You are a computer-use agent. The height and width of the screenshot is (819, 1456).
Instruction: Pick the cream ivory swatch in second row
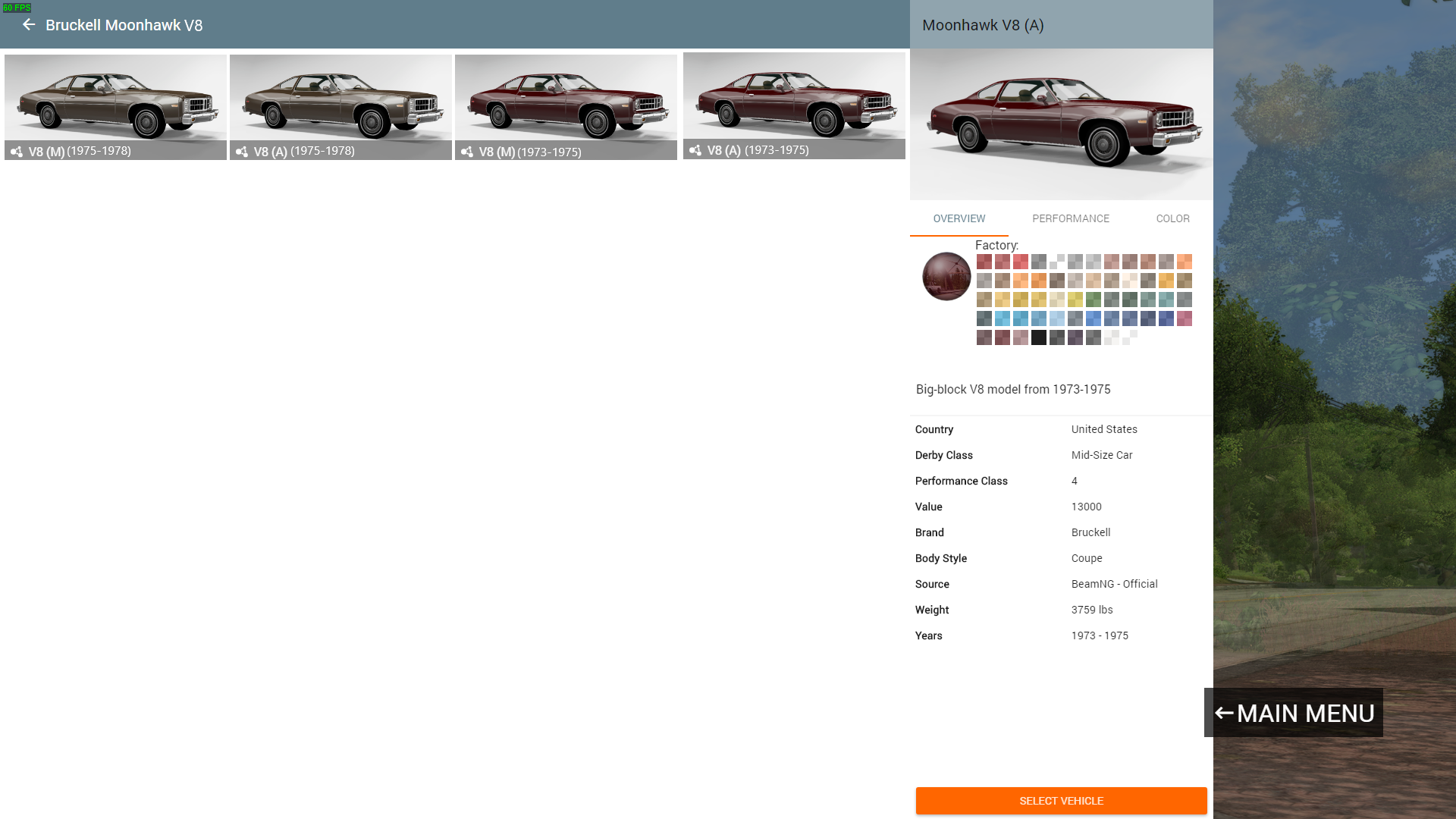1130,281
